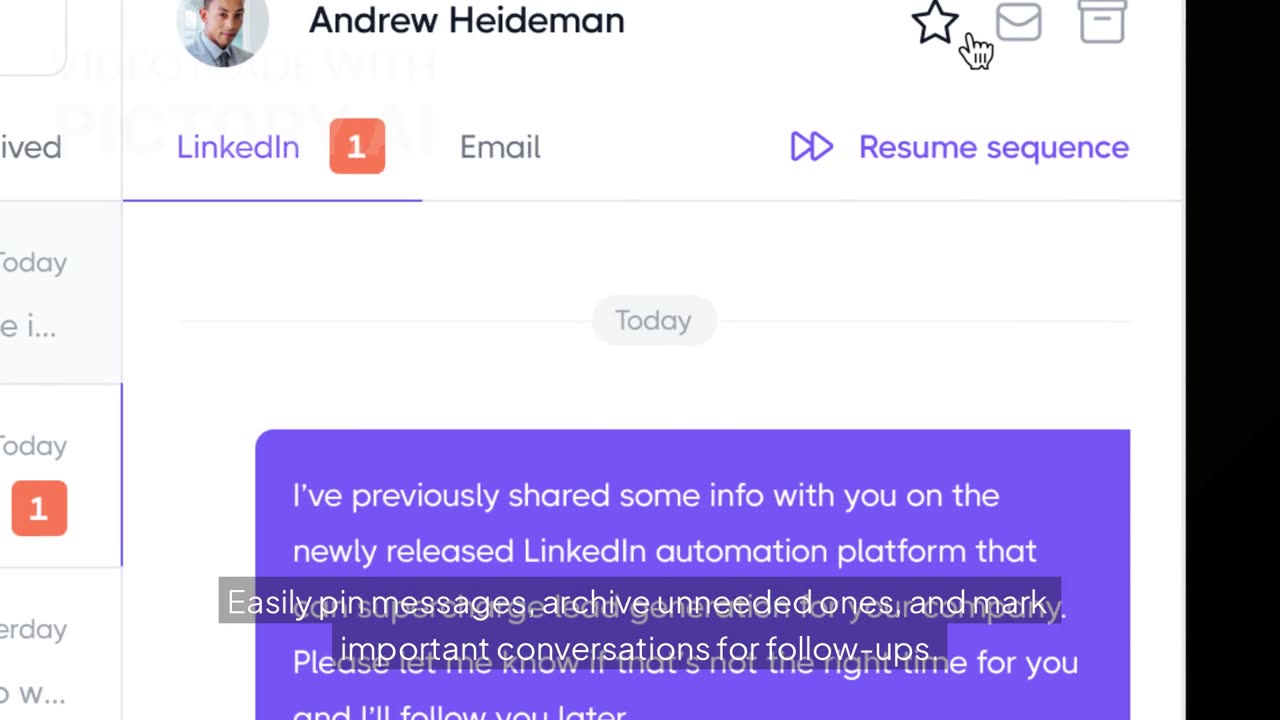Select the highlighted conversation's Today timestamp

coord(33,446)
